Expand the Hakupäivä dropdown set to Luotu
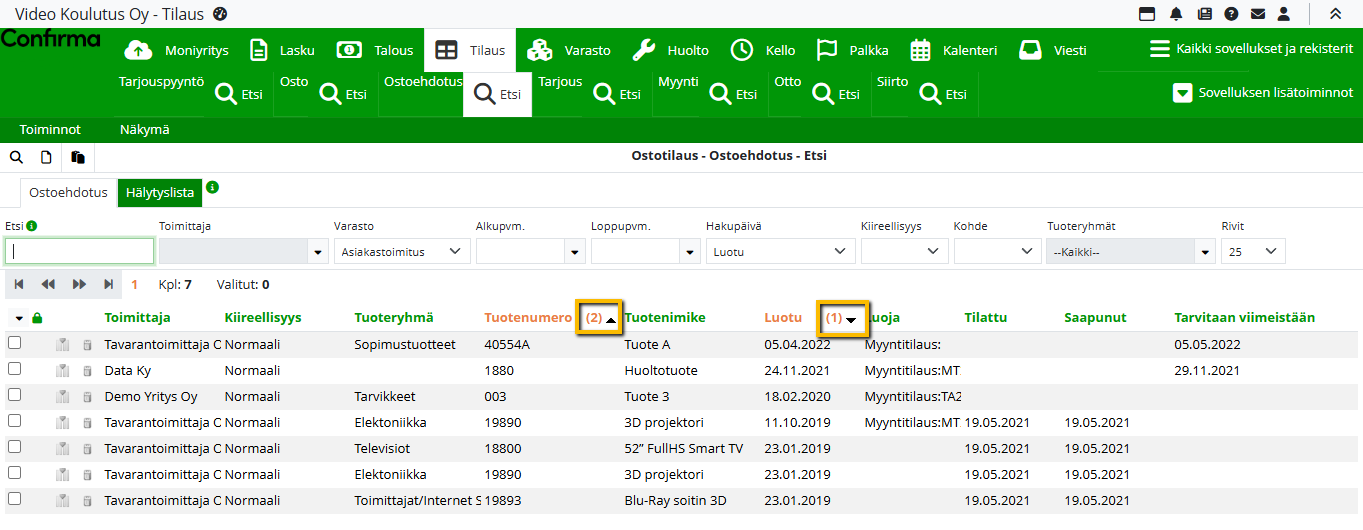Viewport: 1363px width, 530px height. (x=779, y=252)
